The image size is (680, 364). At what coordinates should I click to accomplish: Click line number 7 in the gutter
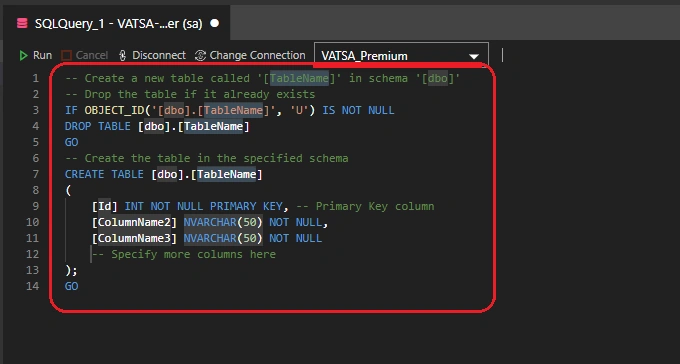pos(36,174)
